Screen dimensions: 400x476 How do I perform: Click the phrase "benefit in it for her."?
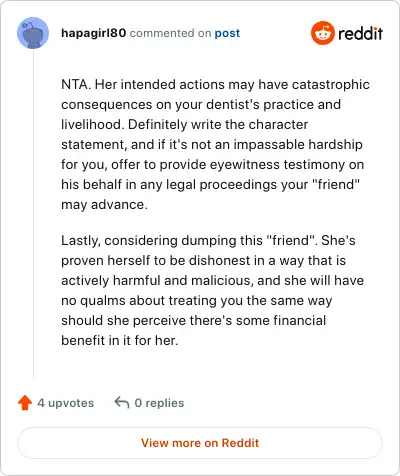point(120,340)
